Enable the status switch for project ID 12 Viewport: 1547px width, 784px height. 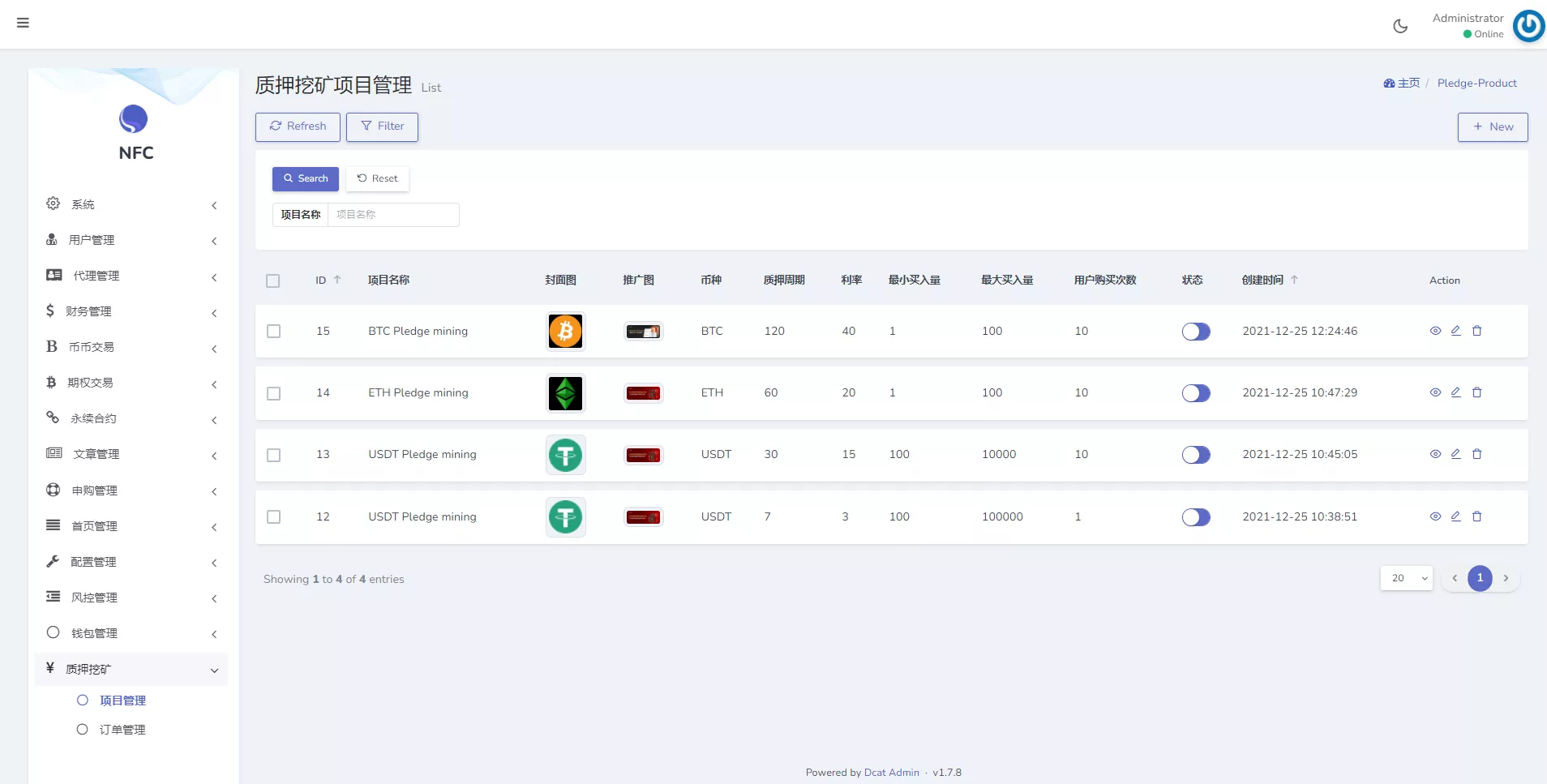click(1197, 516)
